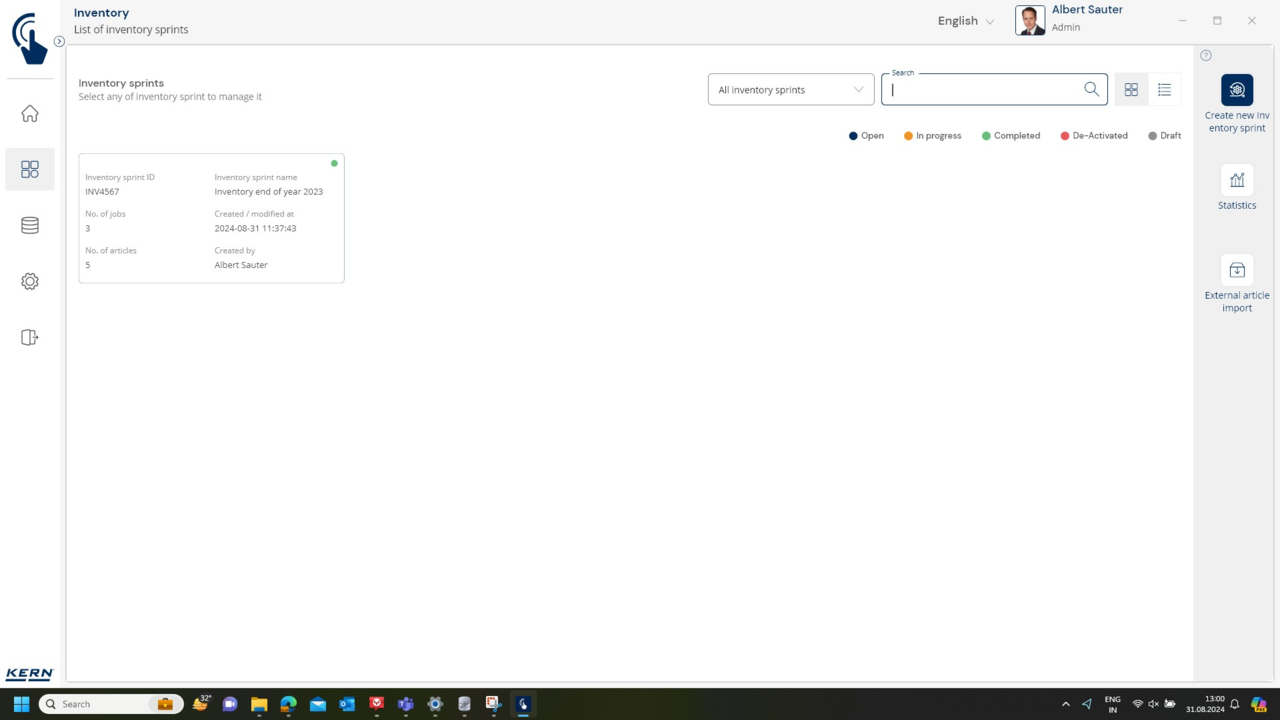Select the dashboard grid sidebar icon

30,170
